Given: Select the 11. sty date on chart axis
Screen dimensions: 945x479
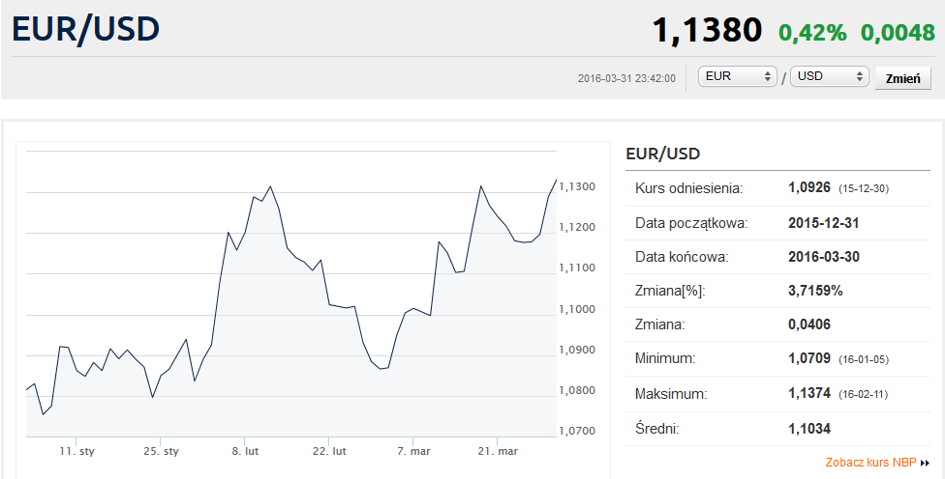Looking at the screenshot, I should 75,452.
